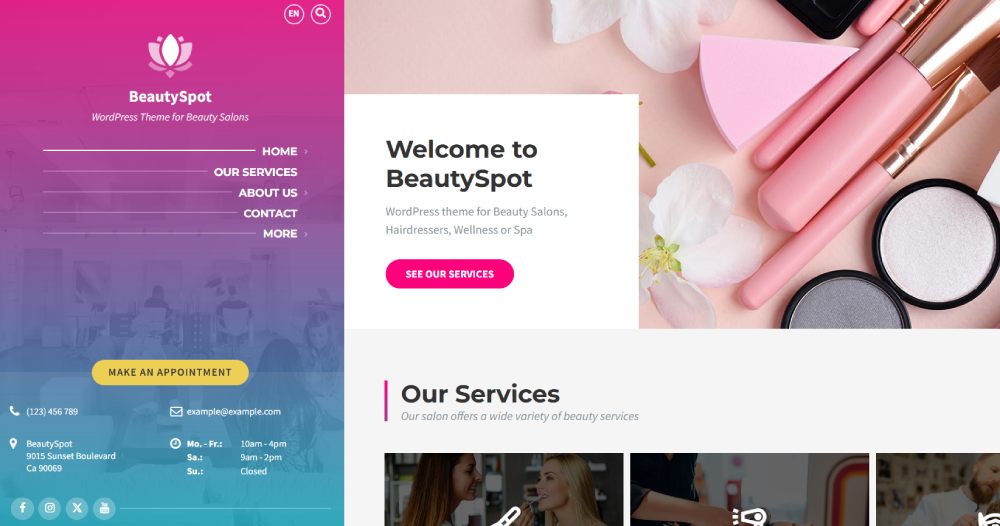The width and height of the screenshot is (1000, 526).
Task: Go to OUR SERVICES menu item
Action: coord(256,172)
